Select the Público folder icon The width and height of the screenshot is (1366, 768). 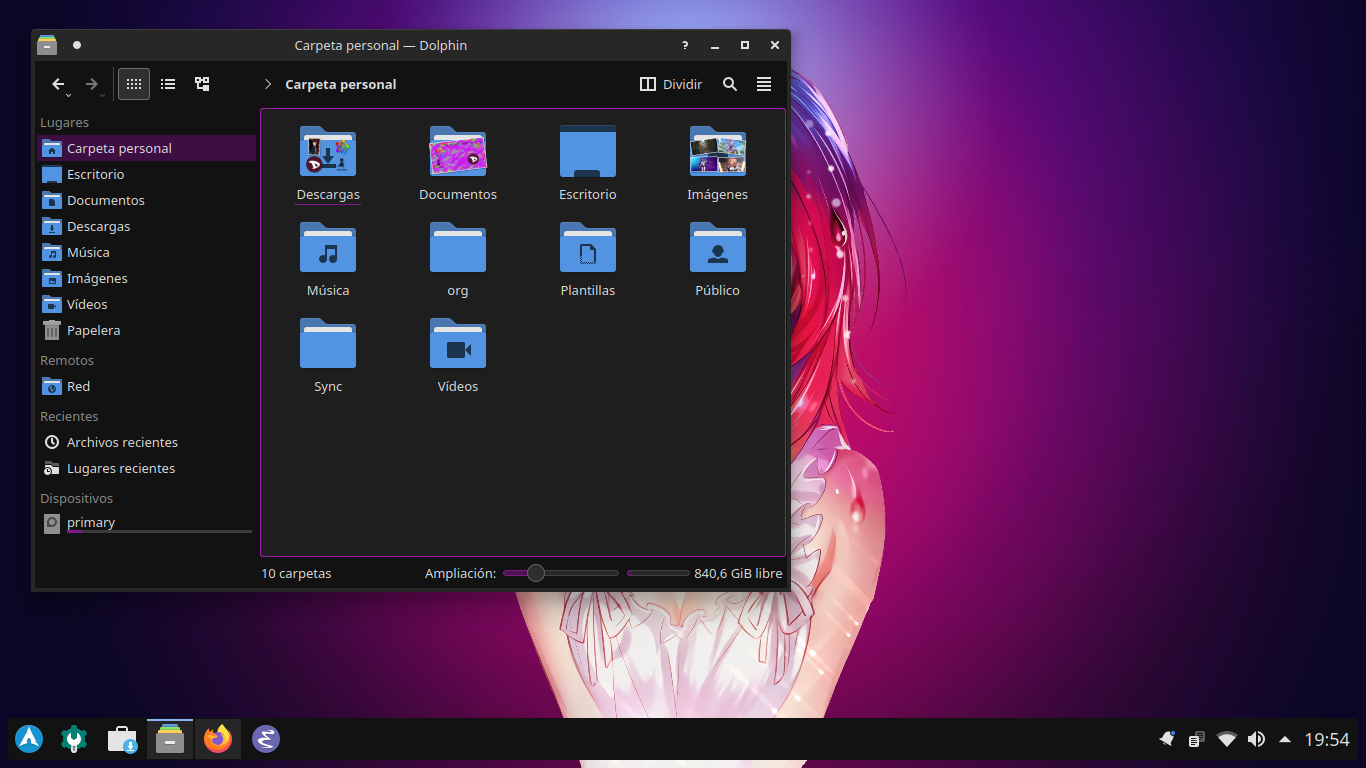coord(718,248)
